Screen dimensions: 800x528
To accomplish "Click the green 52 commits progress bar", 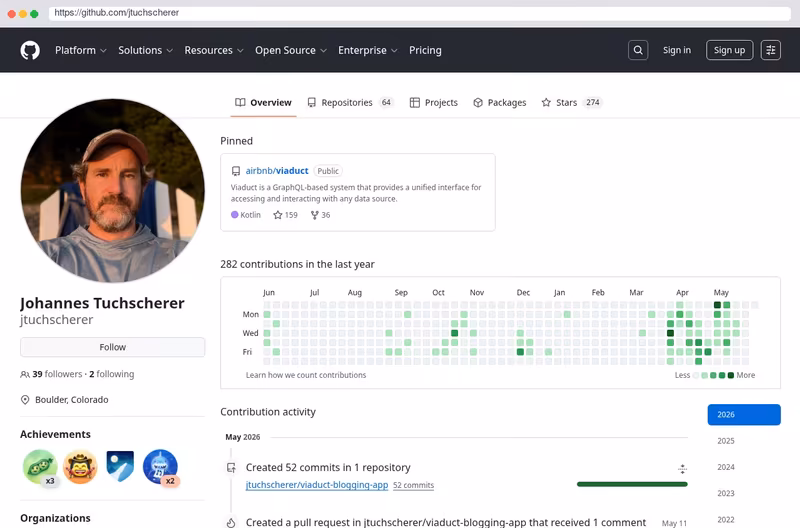I will tap(632, 484).
